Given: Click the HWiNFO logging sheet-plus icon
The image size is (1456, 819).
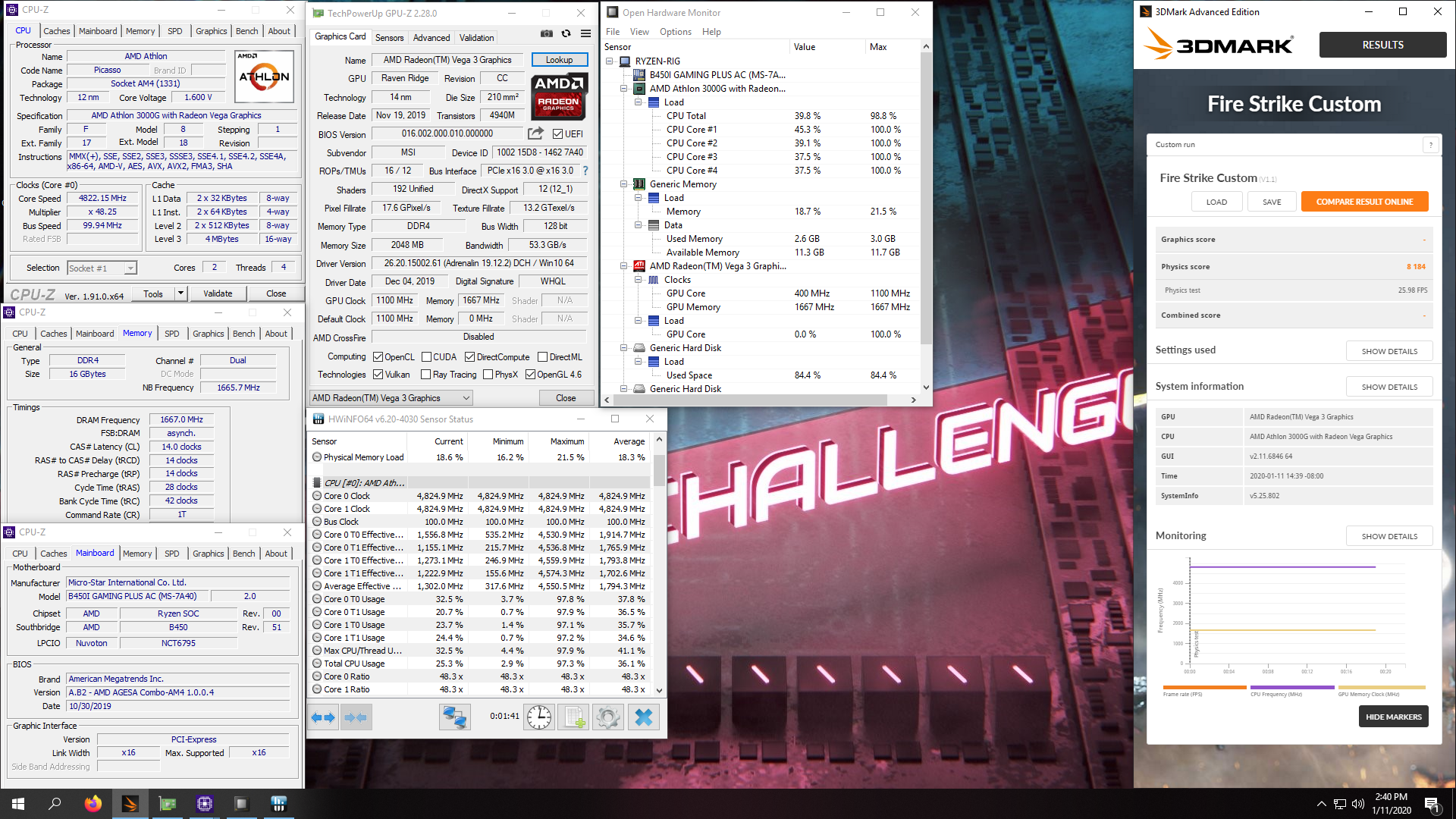Looking at the screenshot, I should 573,717.
